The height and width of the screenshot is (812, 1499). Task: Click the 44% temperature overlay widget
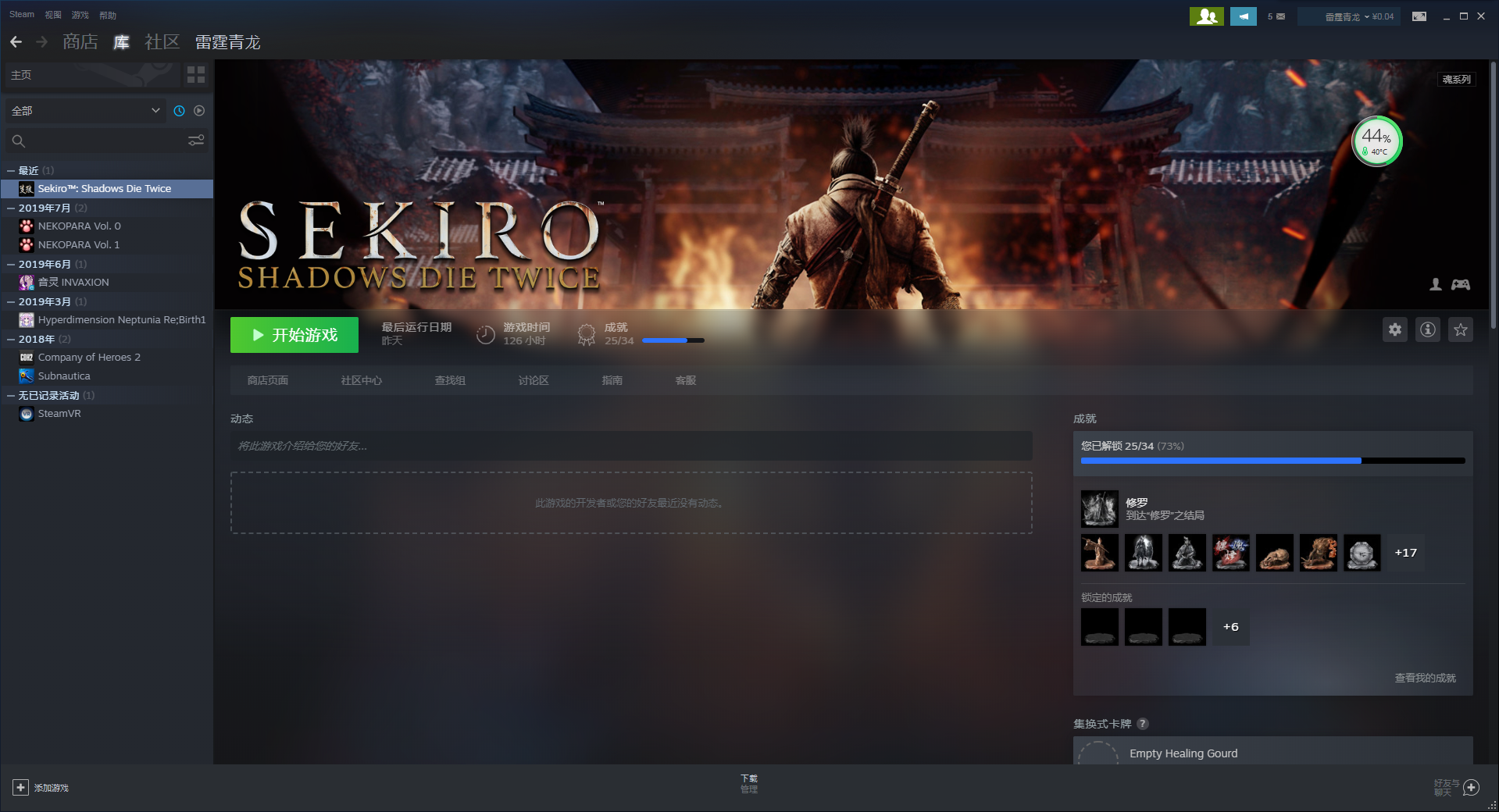(1376, 141)
